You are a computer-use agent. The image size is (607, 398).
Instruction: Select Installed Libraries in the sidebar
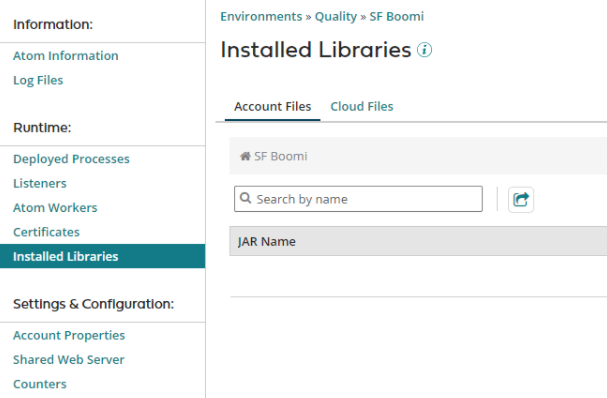click(103, 256)
